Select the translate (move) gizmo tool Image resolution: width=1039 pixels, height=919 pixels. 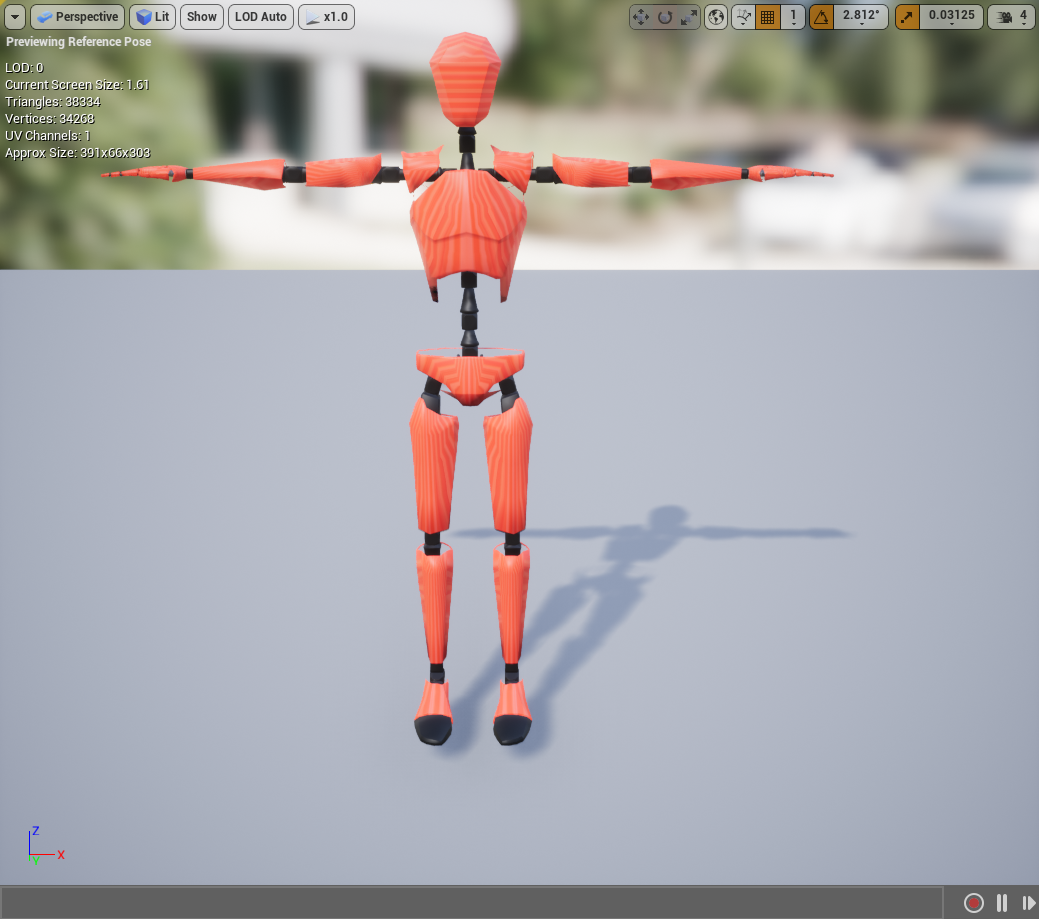[x=641, y=17]
